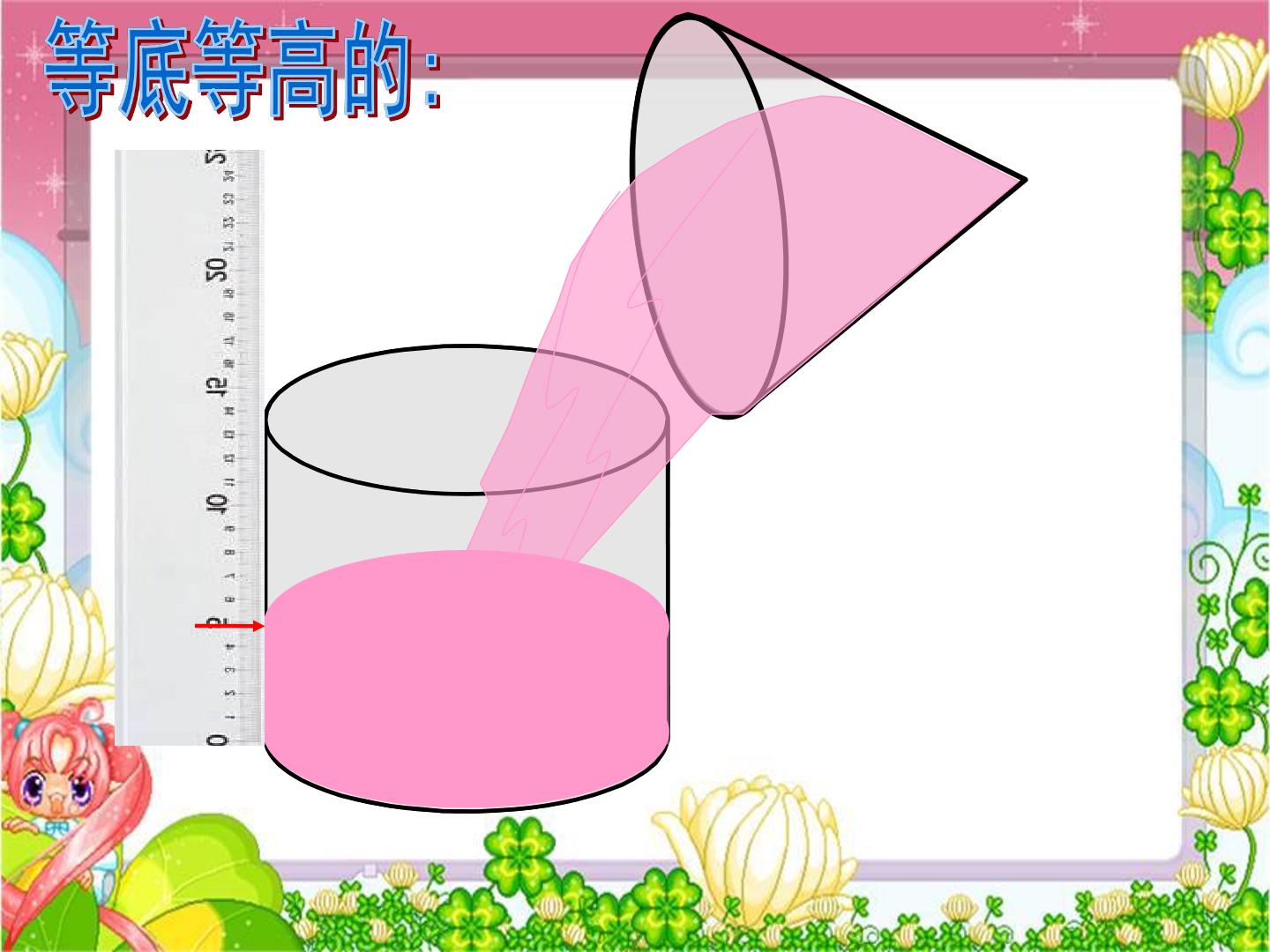Click the pink bottom ellipse of the cylinder
The image size is (1270, 952).
point(467,767)
